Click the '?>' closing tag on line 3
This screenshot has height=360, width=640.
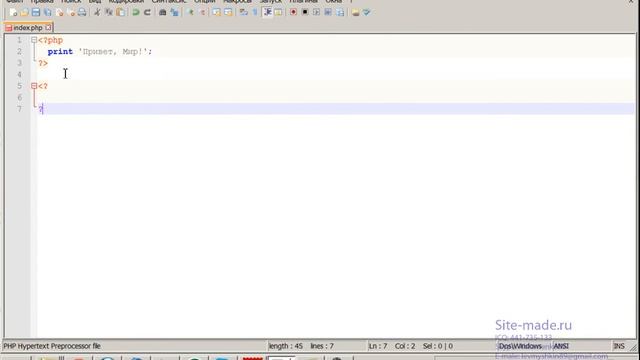[x=43, y=63]
